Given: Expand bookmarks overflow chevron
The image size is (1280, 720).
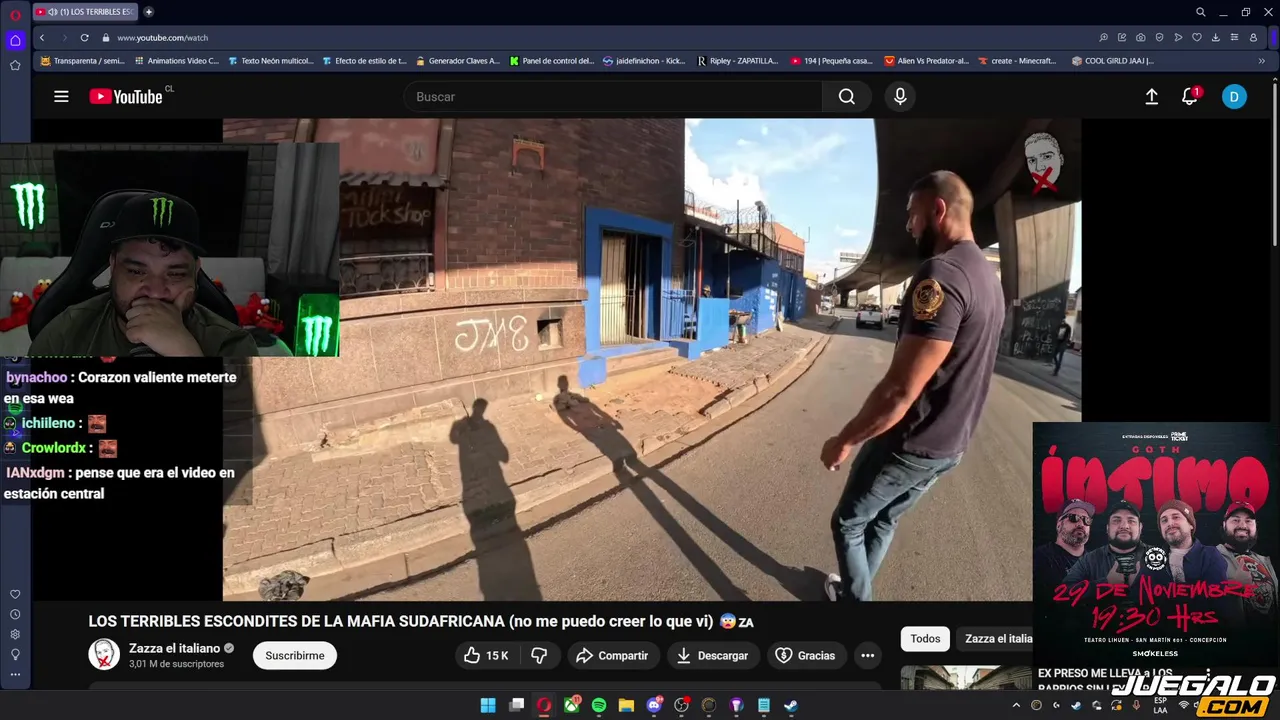Looking at the screenshot, I should click(1261, 61).
